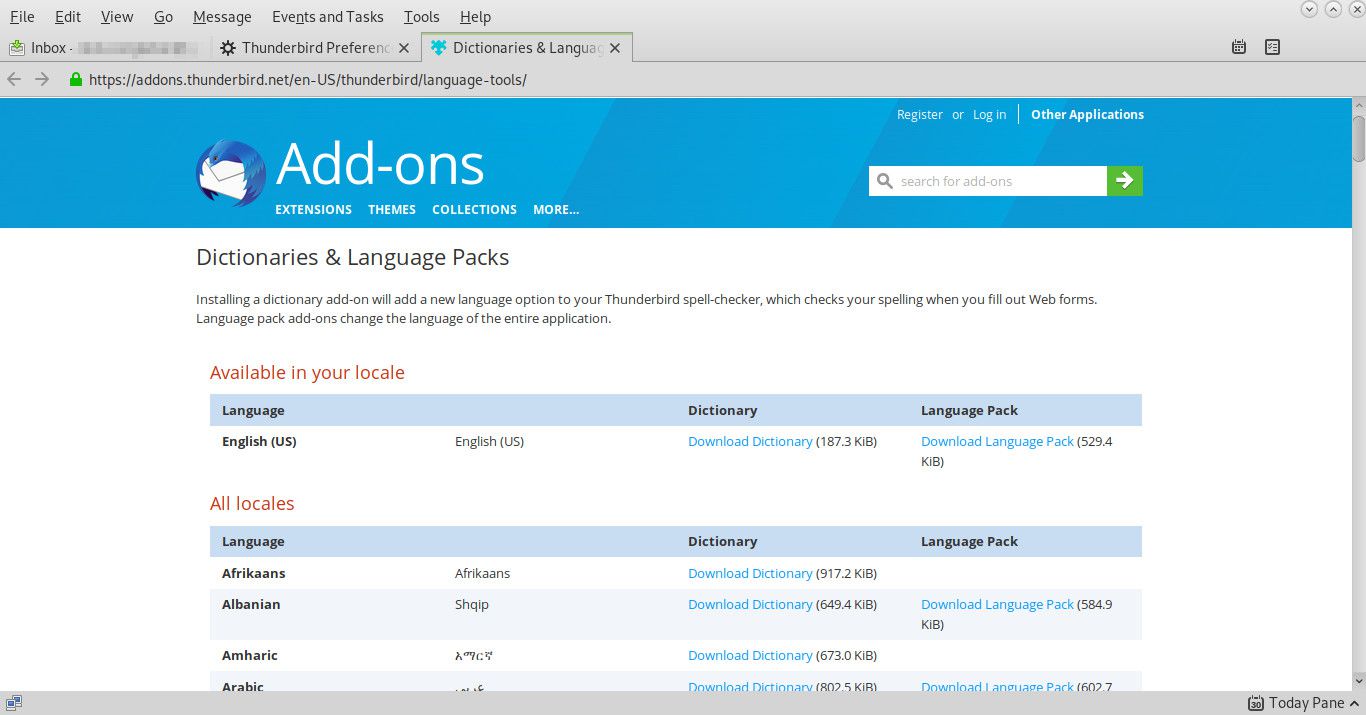Open the MORE... dropdown in Add-ons nav

click(556, 210)
